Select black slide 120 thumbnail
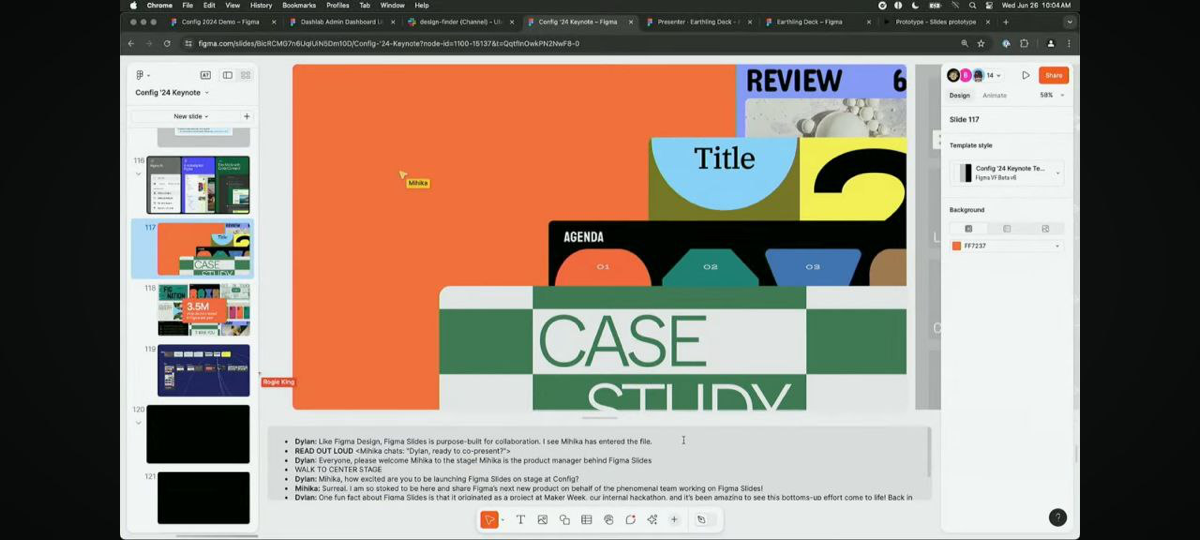1200x540 pixels. 198,434
